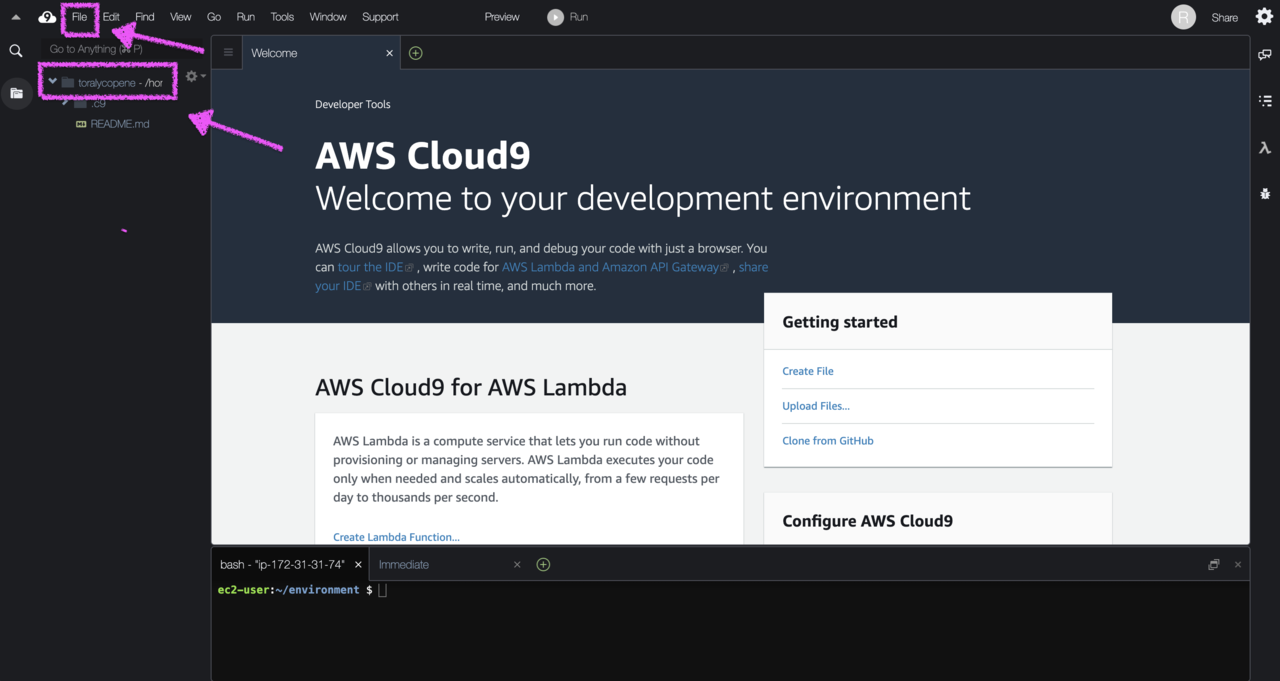Image resolution: width=1280 pixels, height=681 pixels.
Task: Add a new editor tab with plus icon
Action: 416,53
